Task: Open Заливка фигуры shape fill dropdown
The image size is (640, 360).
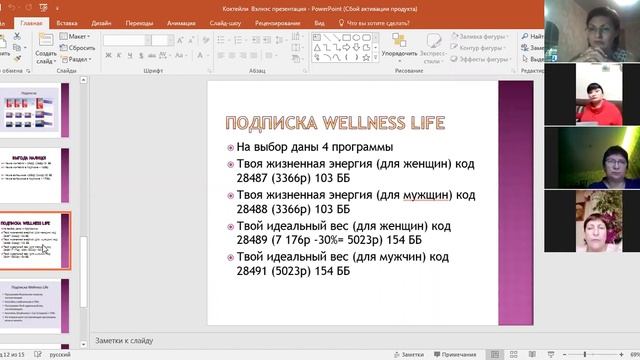Action: pos(480,36)
